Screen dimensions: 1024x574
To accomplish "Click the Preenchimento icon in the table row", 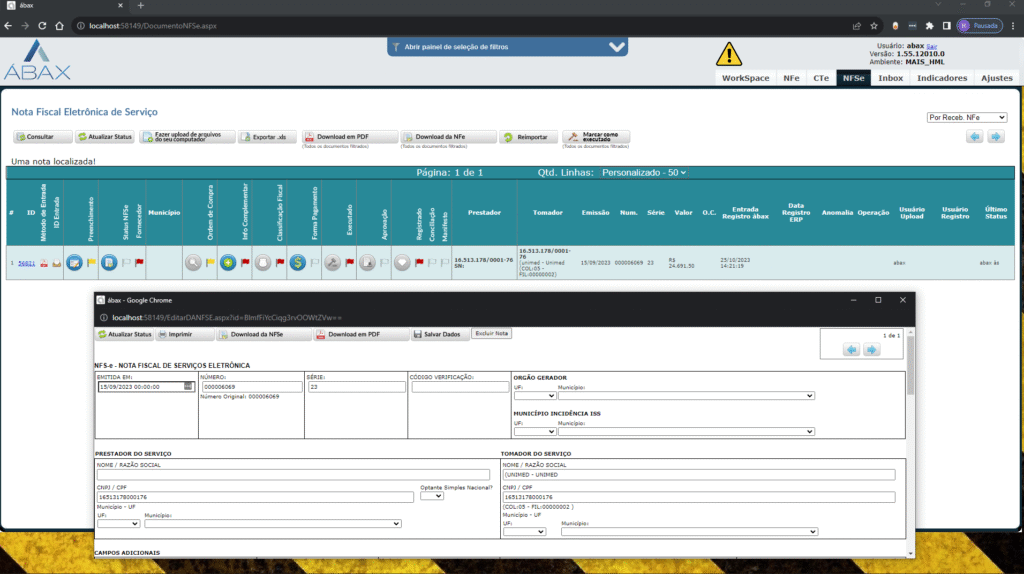I will (x=74, y=263).
